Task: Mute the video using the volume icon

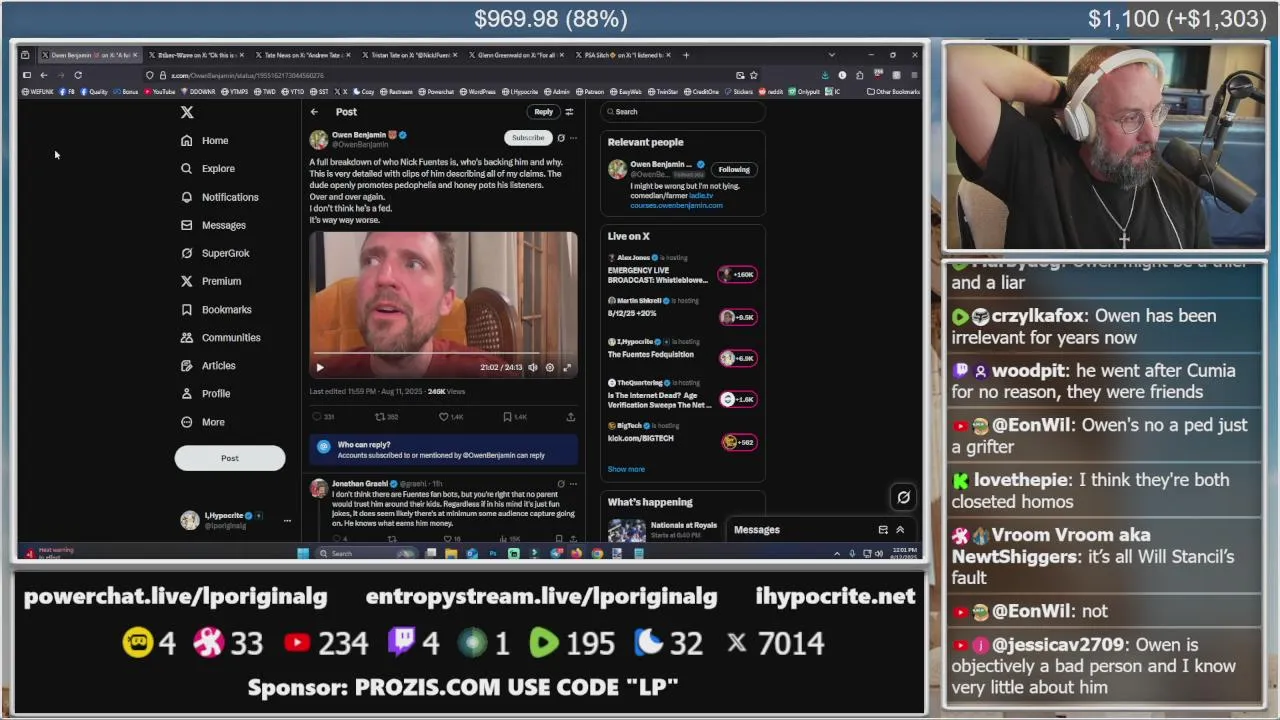Action: pos(533,367)
